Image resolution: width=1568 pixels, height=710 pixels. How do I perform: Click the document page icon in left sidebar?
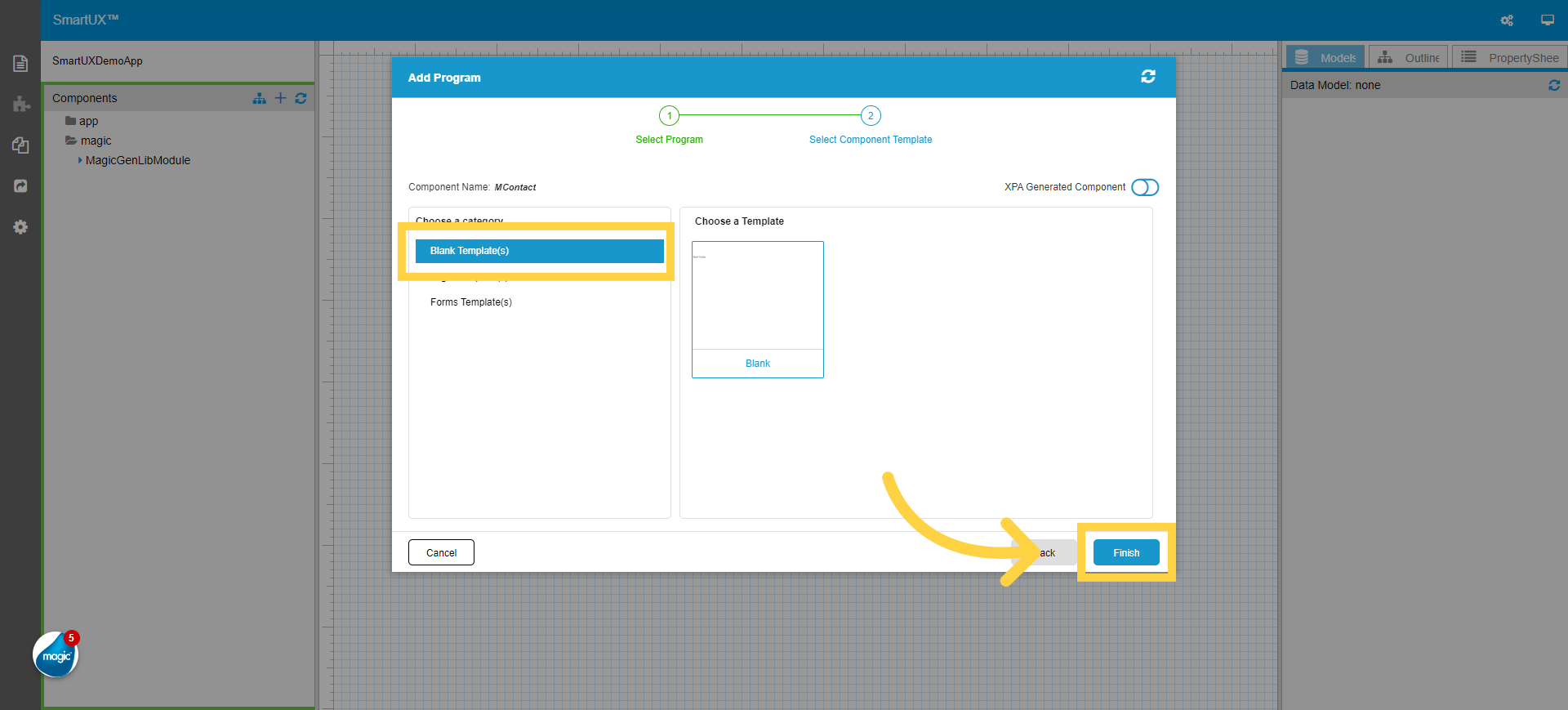tap(20, 64)
